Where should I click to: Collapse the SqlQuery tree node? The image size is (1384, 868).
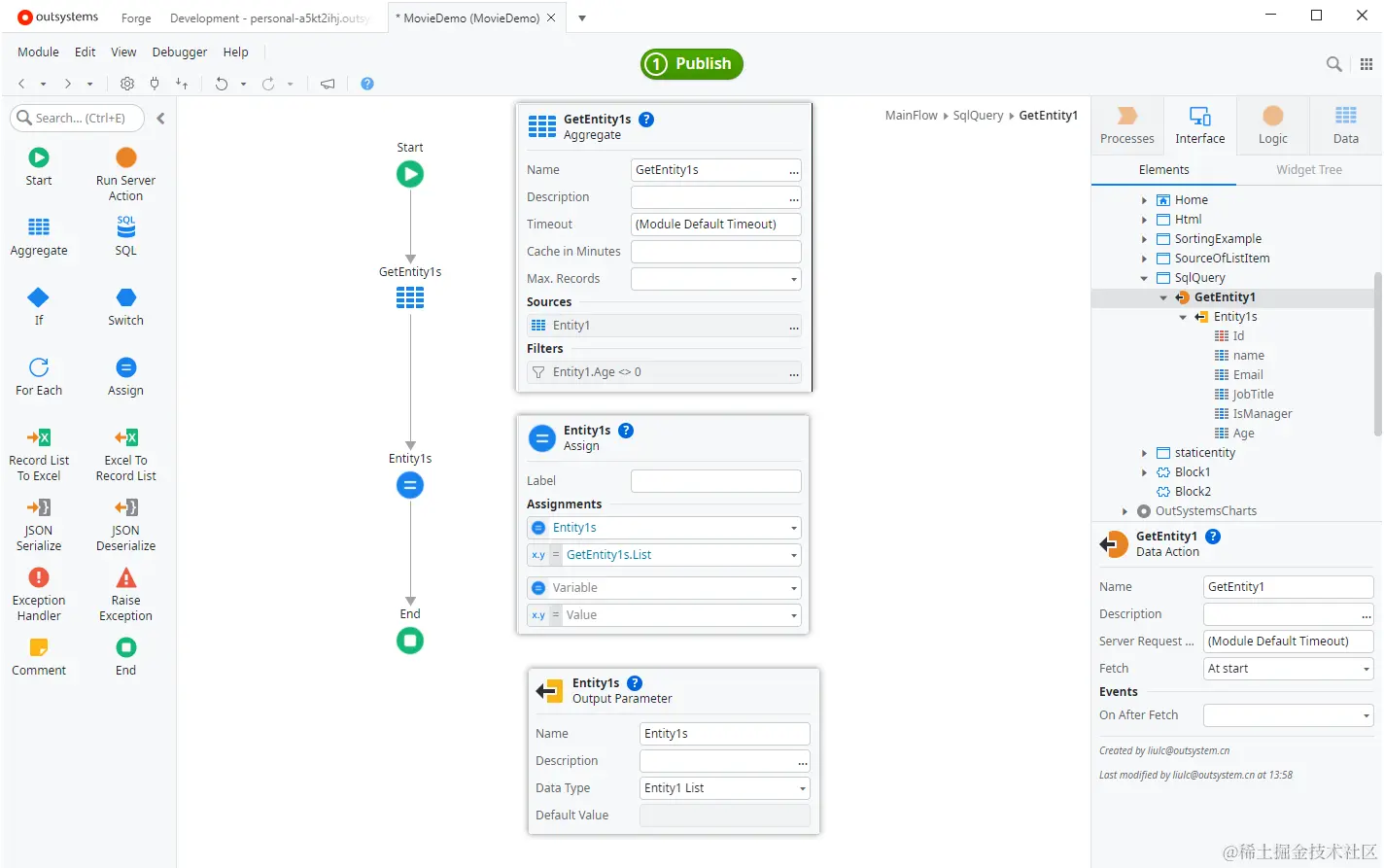1144,278
